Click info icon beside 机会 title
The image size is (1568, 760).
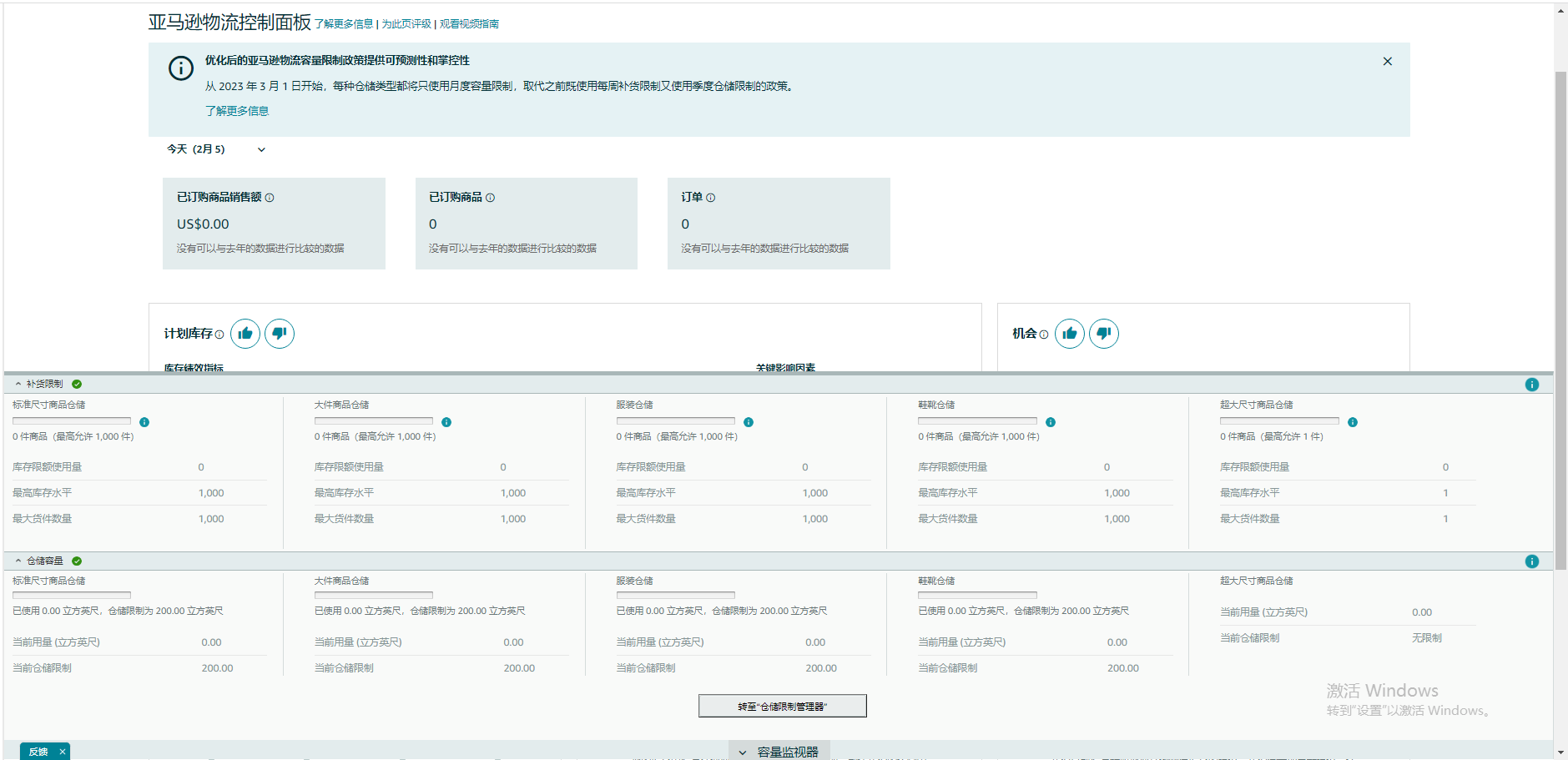[1044, 335]
